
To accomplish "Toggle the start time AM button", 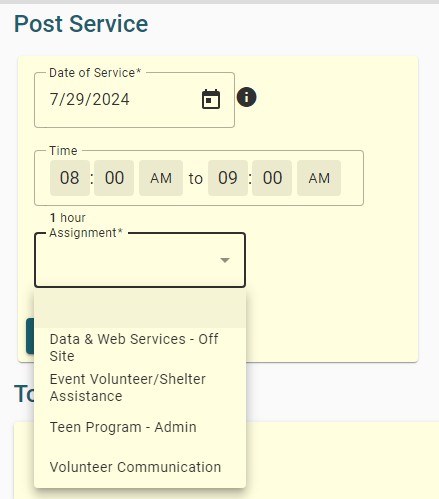I will [161, 178].
